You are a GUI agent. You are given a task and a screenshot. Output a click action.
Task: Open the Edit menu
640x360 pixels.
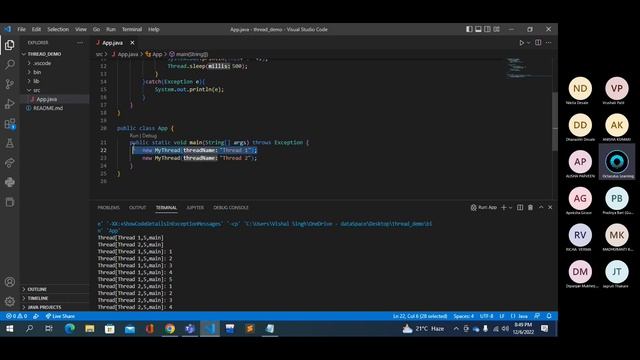pyautogui.click(x=36, y=29)
